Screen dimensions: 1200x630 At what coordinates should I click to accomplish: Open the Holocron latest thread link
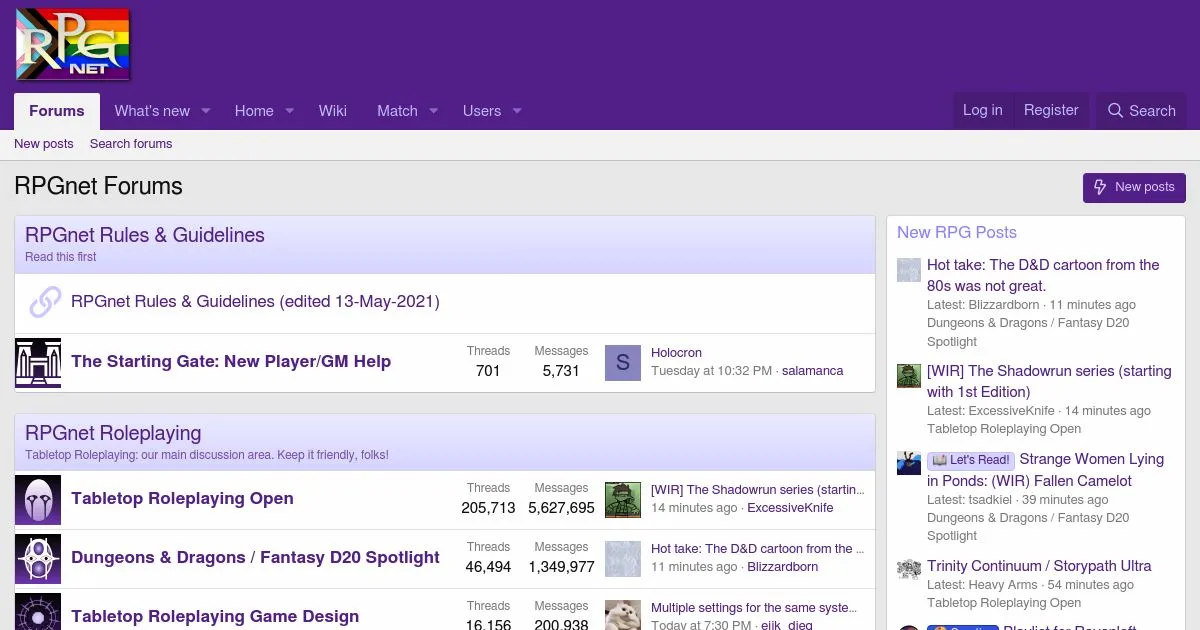pos(676,353)
